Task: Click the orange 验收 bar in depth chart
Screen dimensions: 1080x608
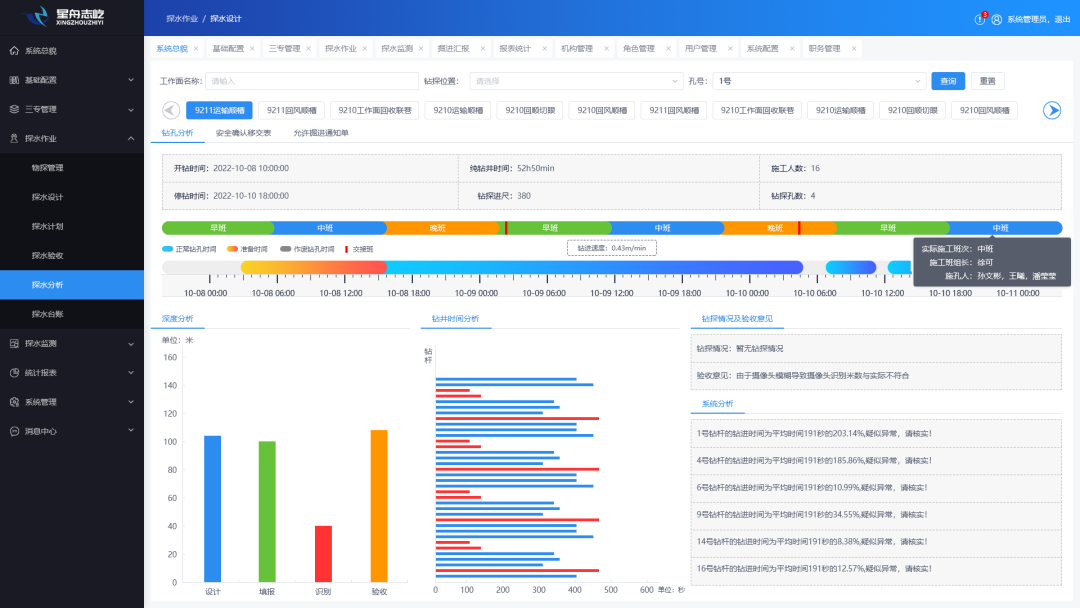Action: (x=380, y=506)
